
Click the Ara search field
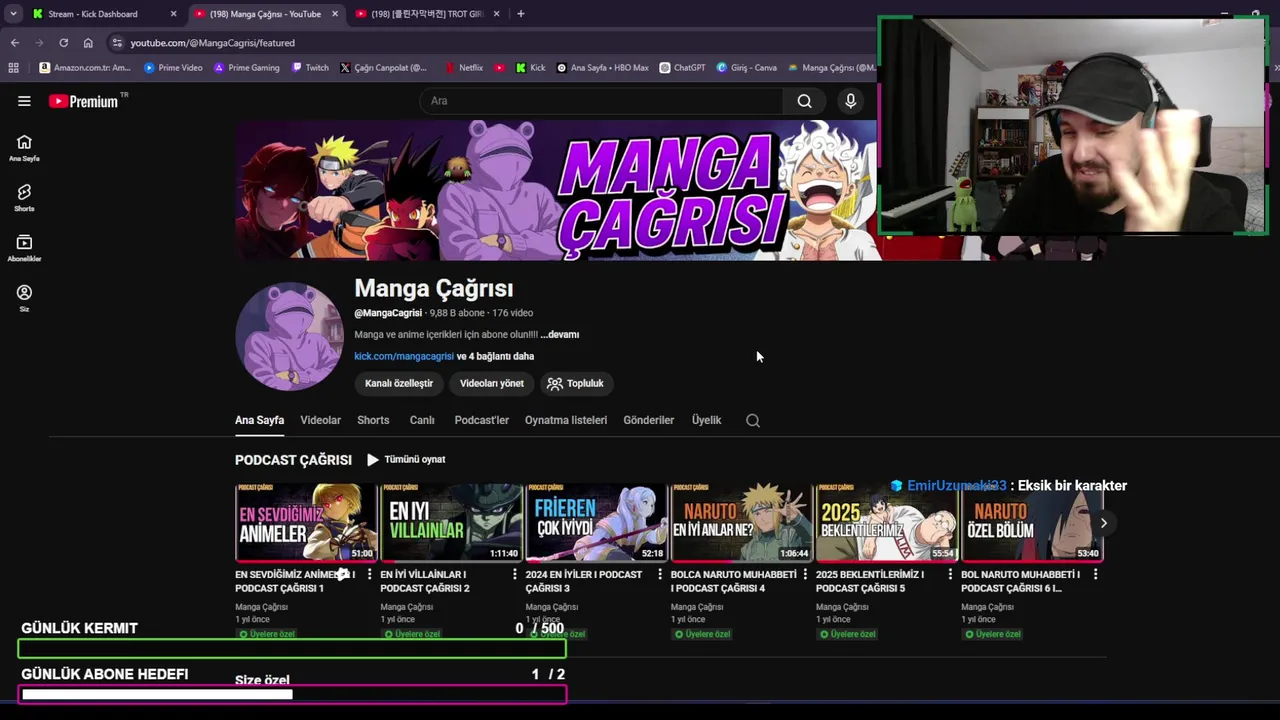pyautogui.click(x=602, y=101)
